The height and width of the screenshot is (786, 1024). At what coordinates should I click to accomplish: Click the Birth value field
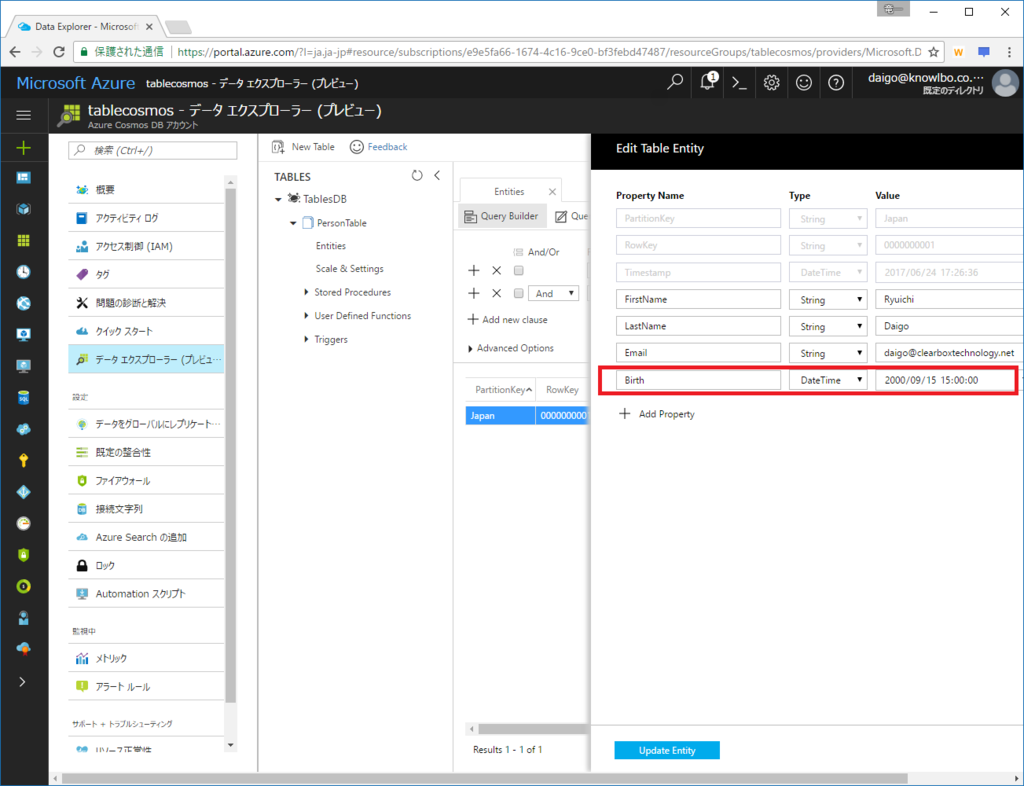(x=945, y=380)
